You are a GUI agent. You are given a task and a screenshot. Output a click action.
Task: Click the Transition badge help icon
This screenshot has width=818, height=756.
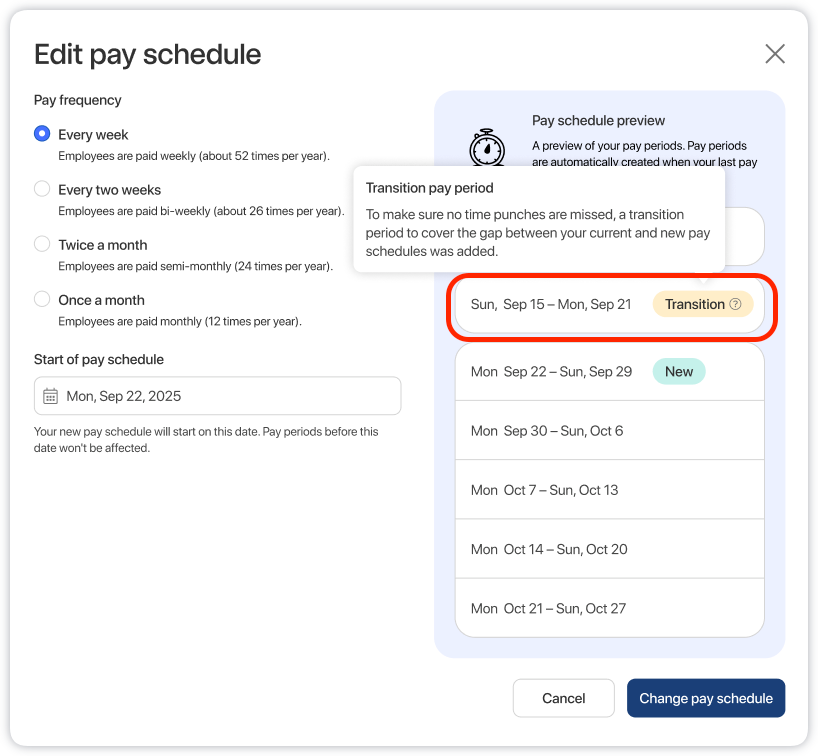click(736, 304)
